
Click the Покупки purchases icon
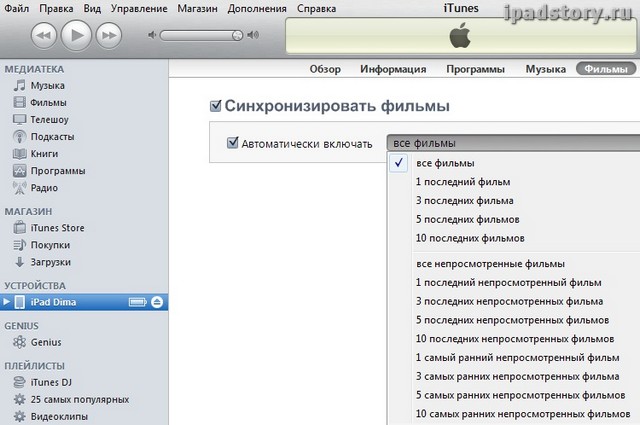[x=19, y=245]
